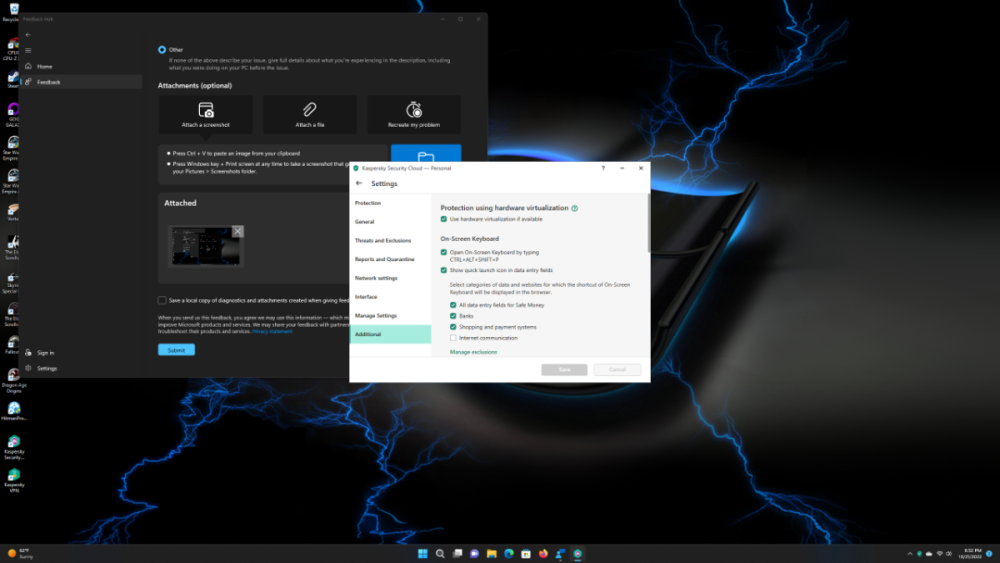Toggle Open On-Screen Keyboard by typing shortcut
The width and height of the screenshot is (1000, 563).
(x=444, y=252)
